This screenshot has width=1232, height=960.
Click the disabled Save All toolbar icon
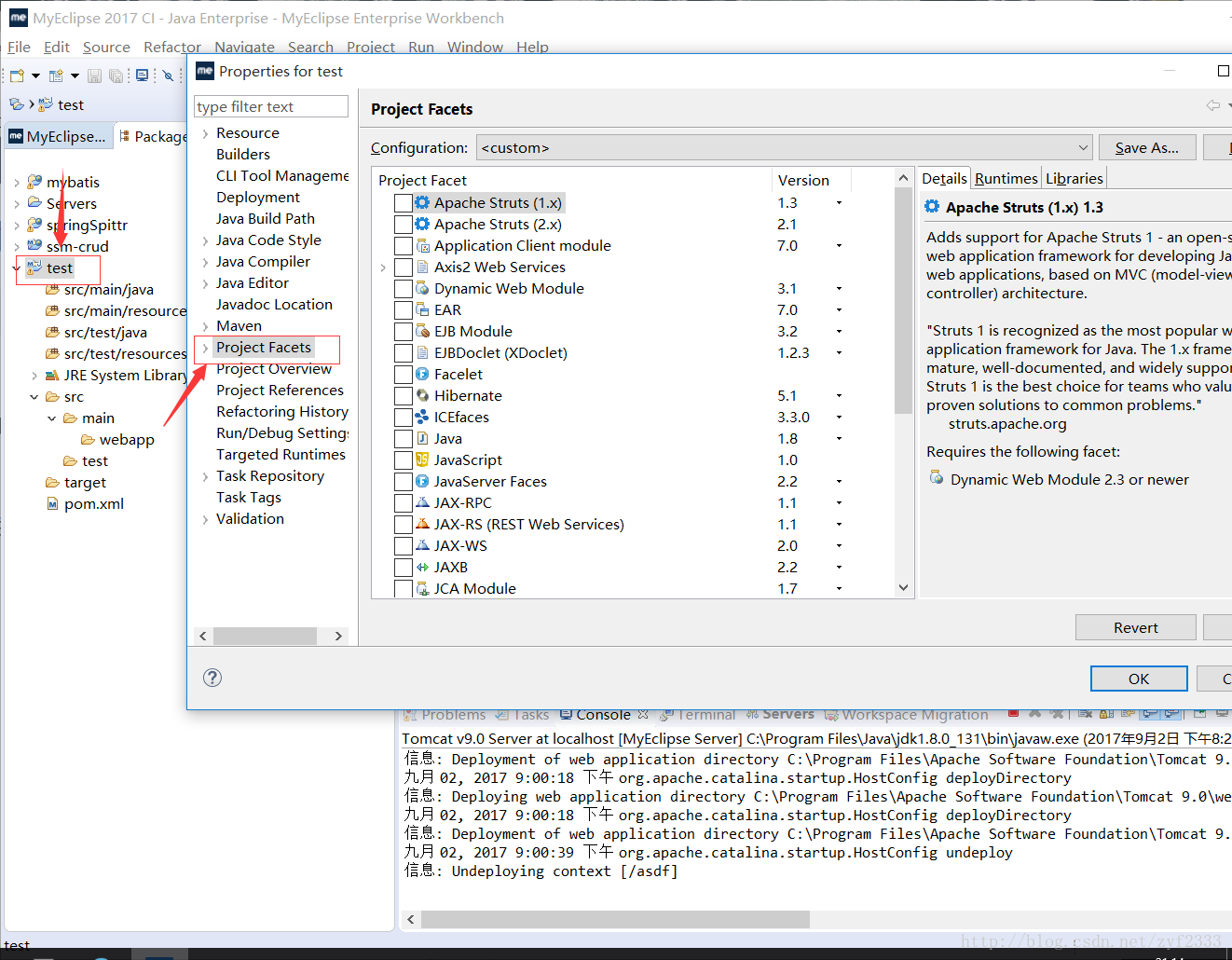point(116,75)
